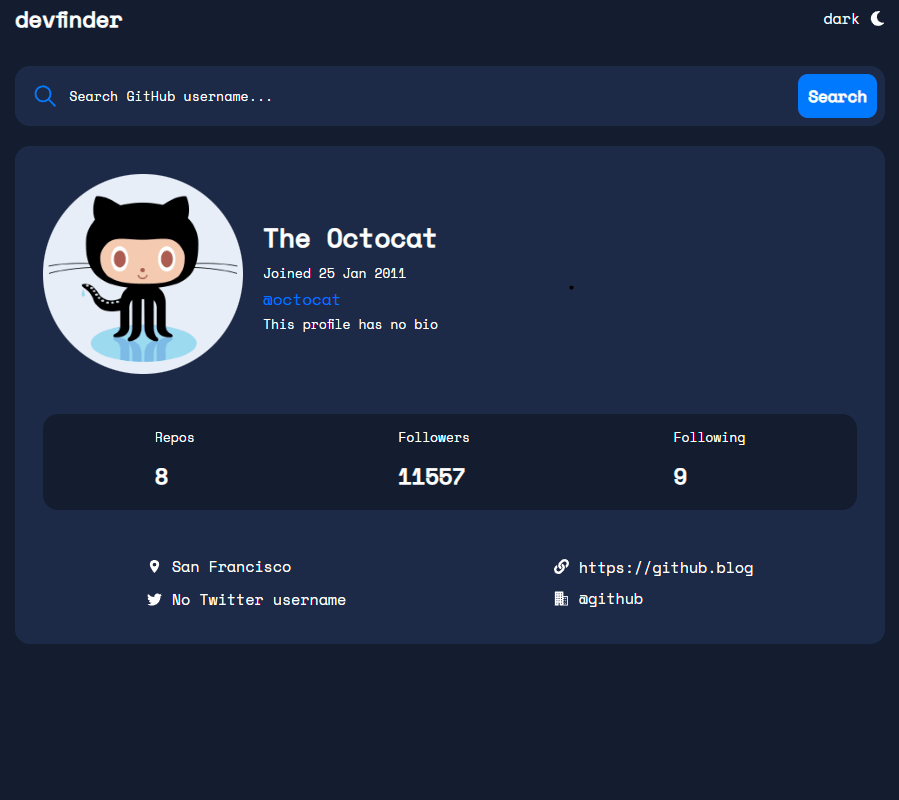The image size is (899, 800).
Task: Click the location pin icon
Action: click(154, 567)
